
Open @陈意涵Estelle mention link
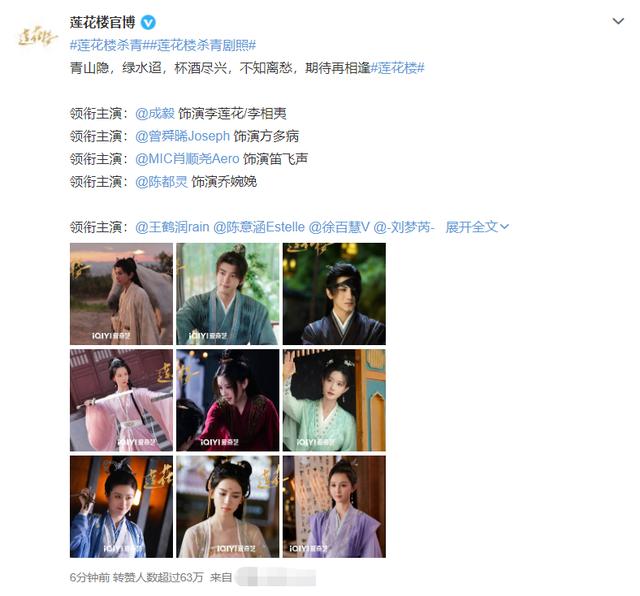(x=259, y=227)
